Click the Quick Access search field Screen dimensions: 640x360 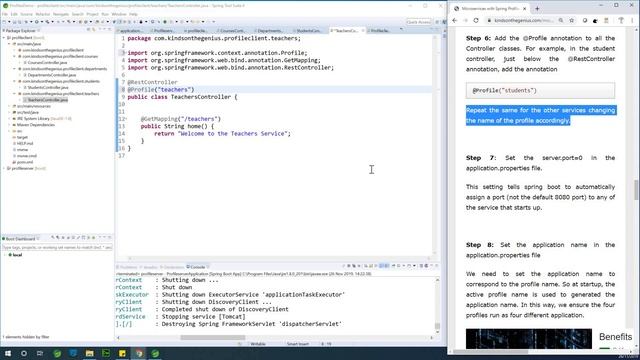[x=418, y=22]
